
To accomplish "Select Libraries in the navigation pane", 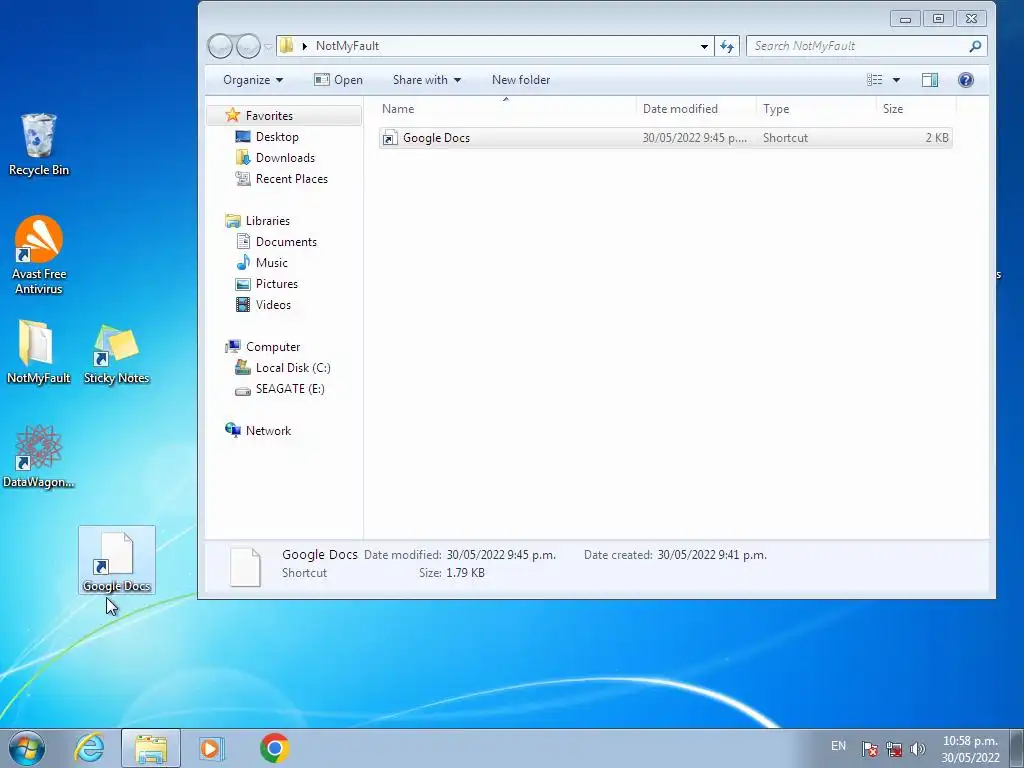I will coord(267,221).
